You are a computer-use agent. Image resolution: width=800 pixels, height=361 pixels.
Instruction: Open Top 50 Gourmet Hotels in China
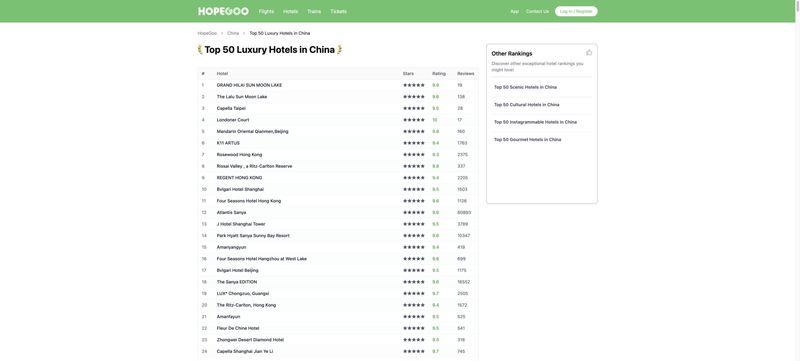tap(528, 139)
